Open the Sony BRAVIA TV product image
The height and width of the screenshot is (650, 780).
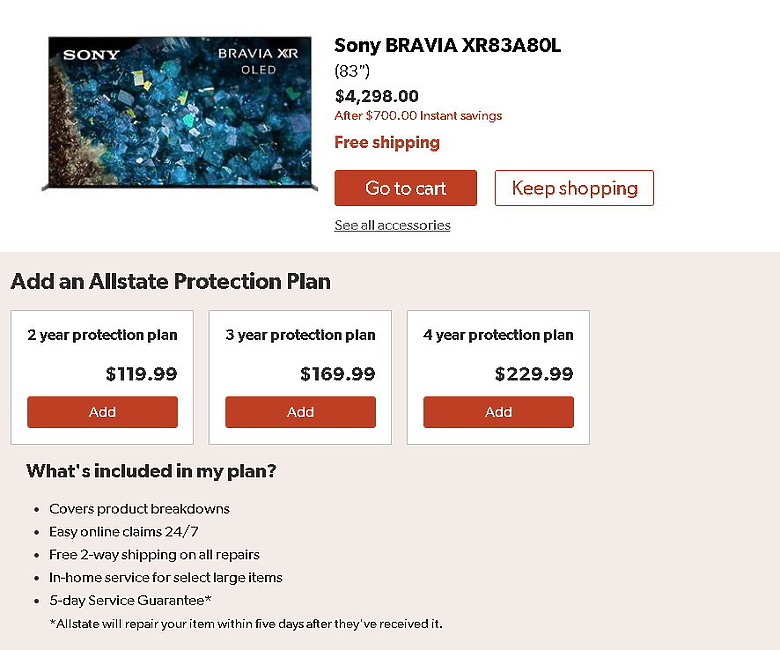[x=180, y=113]
